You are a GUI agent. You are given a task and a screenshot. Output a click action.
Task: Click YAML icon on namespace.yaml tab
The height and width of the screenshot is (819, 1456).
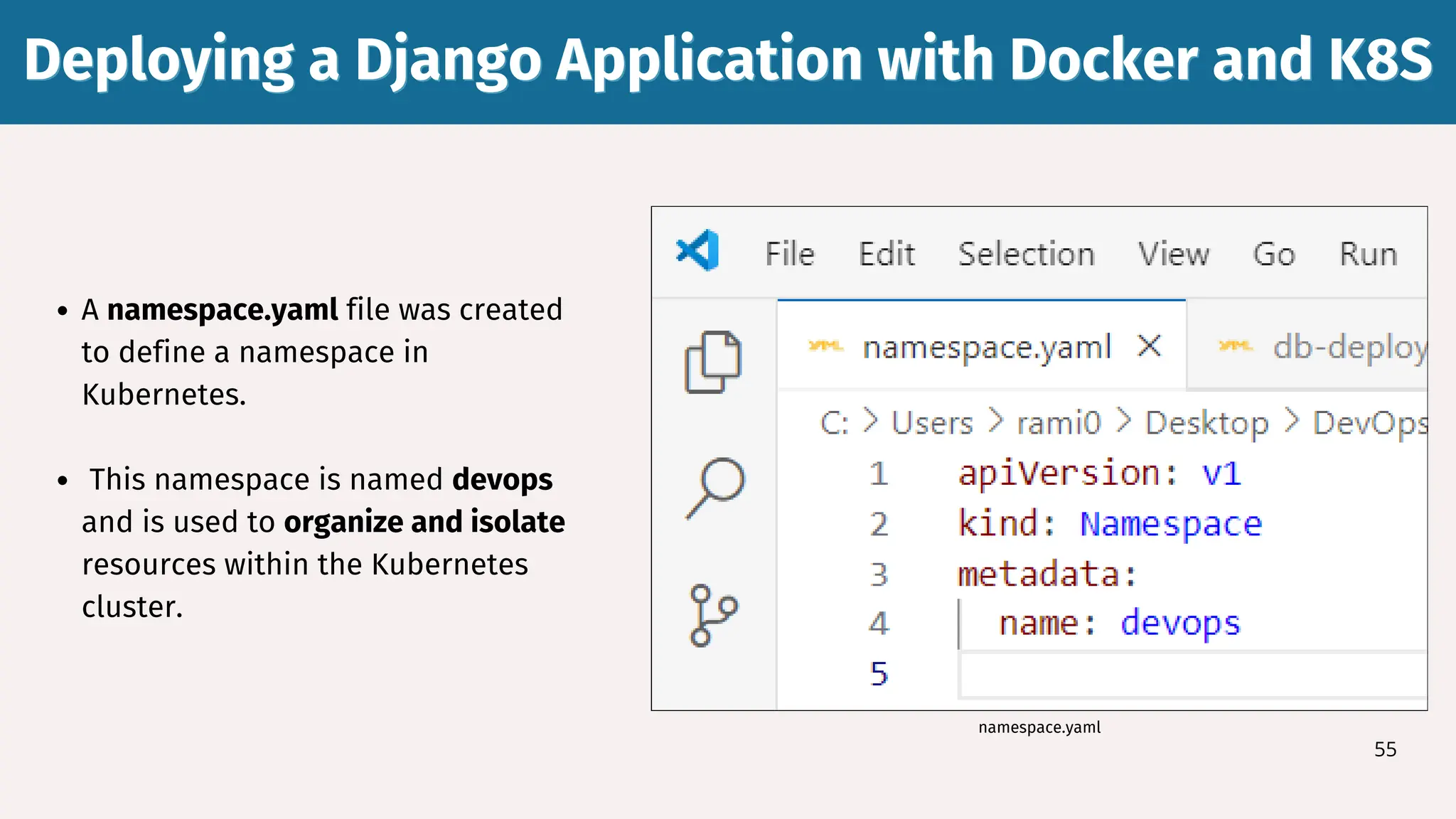(x=825, y=347)
